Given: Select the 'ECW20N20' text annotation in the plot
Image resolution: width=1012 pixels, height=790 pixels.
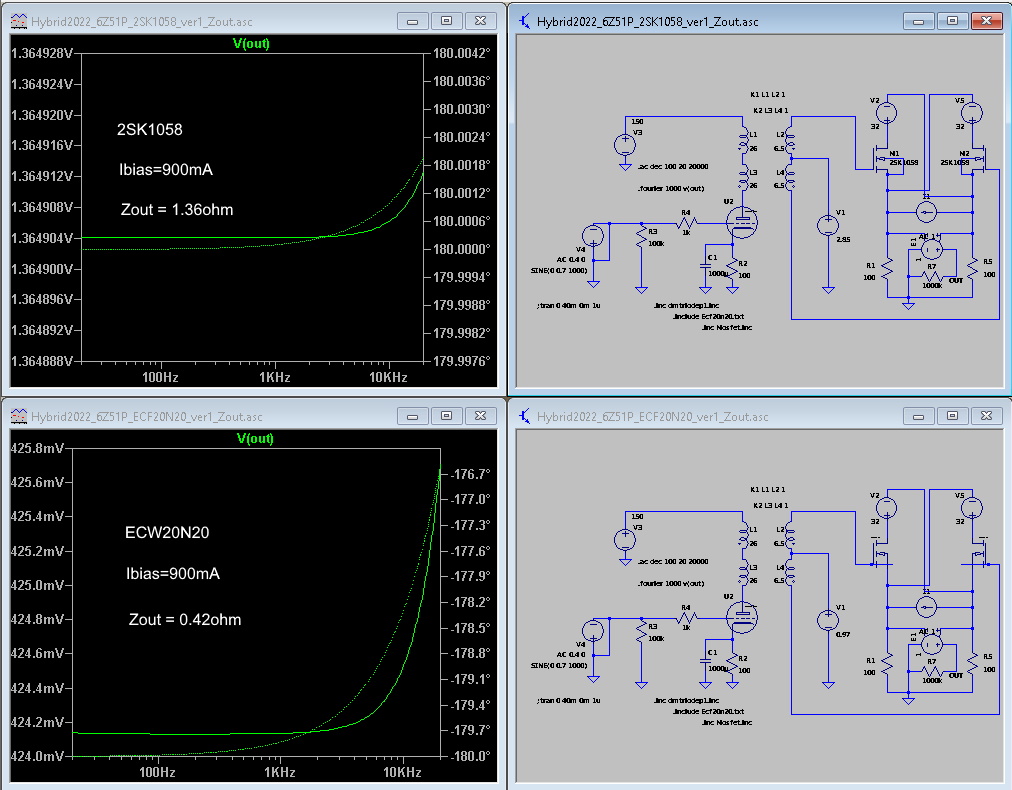Looking at the screenshot, I should [167, 532].
